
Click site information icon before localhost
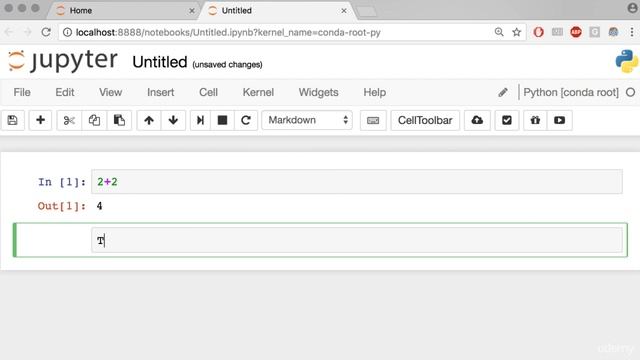tap(67, 32)
